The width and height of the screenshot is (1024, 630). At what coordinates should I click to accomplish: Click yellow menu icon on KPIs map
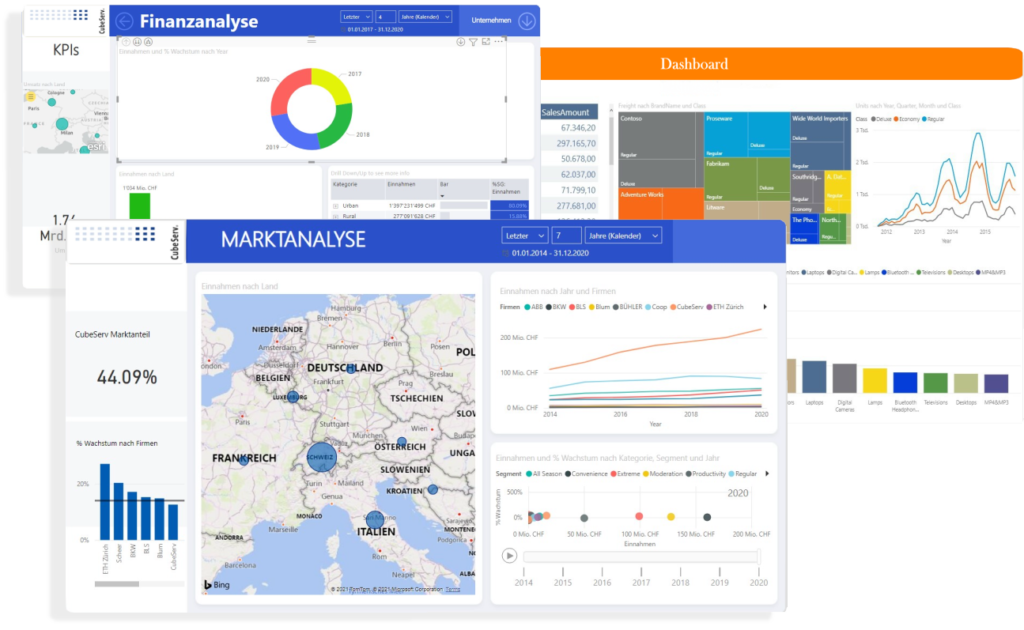[x=31, y=97]
